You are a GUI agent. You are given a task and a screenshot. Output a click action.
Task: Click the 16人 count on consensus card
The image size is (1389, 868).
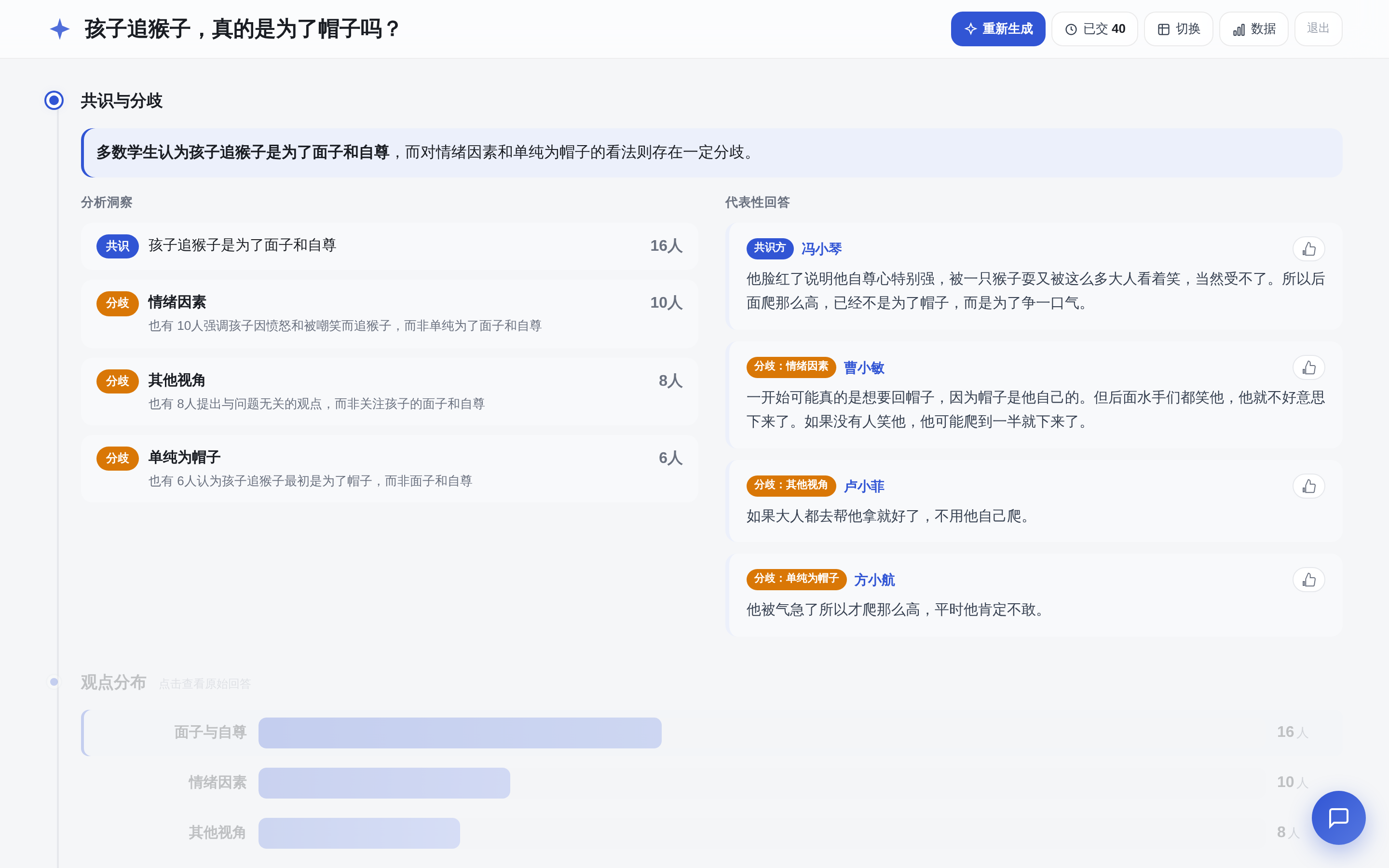[x=666, y=246]
